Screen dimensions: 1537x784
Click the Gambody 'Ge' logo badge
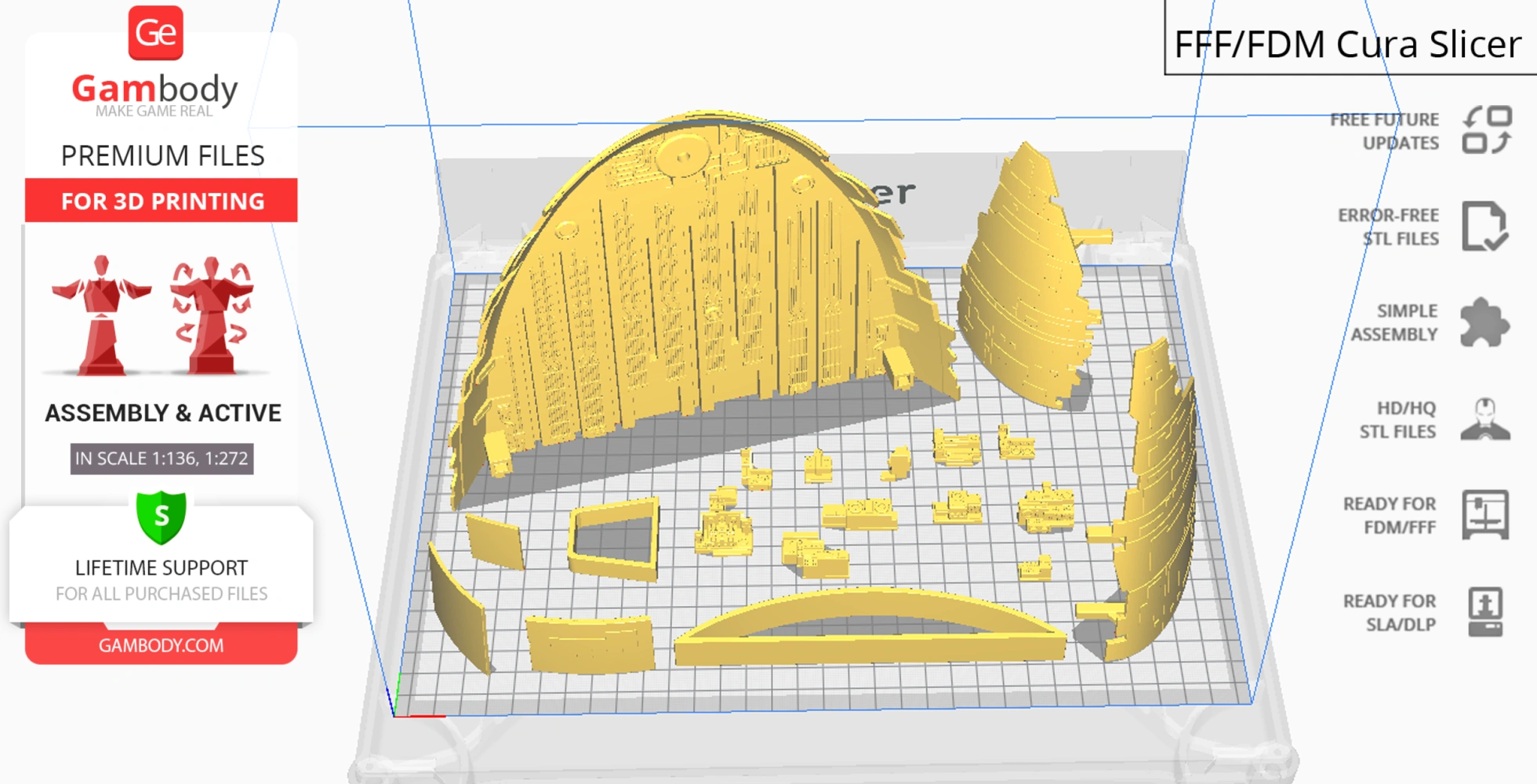[x=156, y=34]
